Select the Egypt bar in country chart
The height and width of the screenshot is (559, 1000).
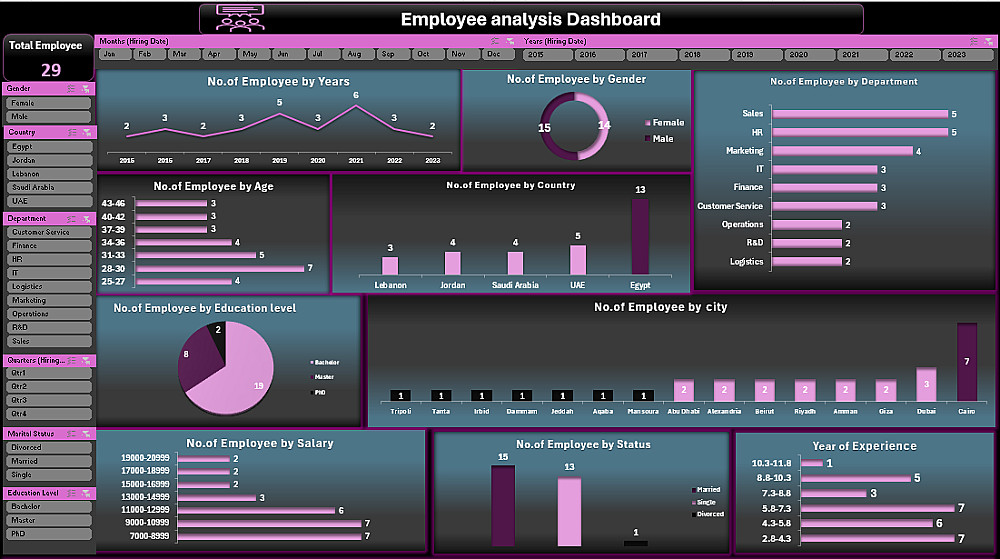[x=640, y=236]
